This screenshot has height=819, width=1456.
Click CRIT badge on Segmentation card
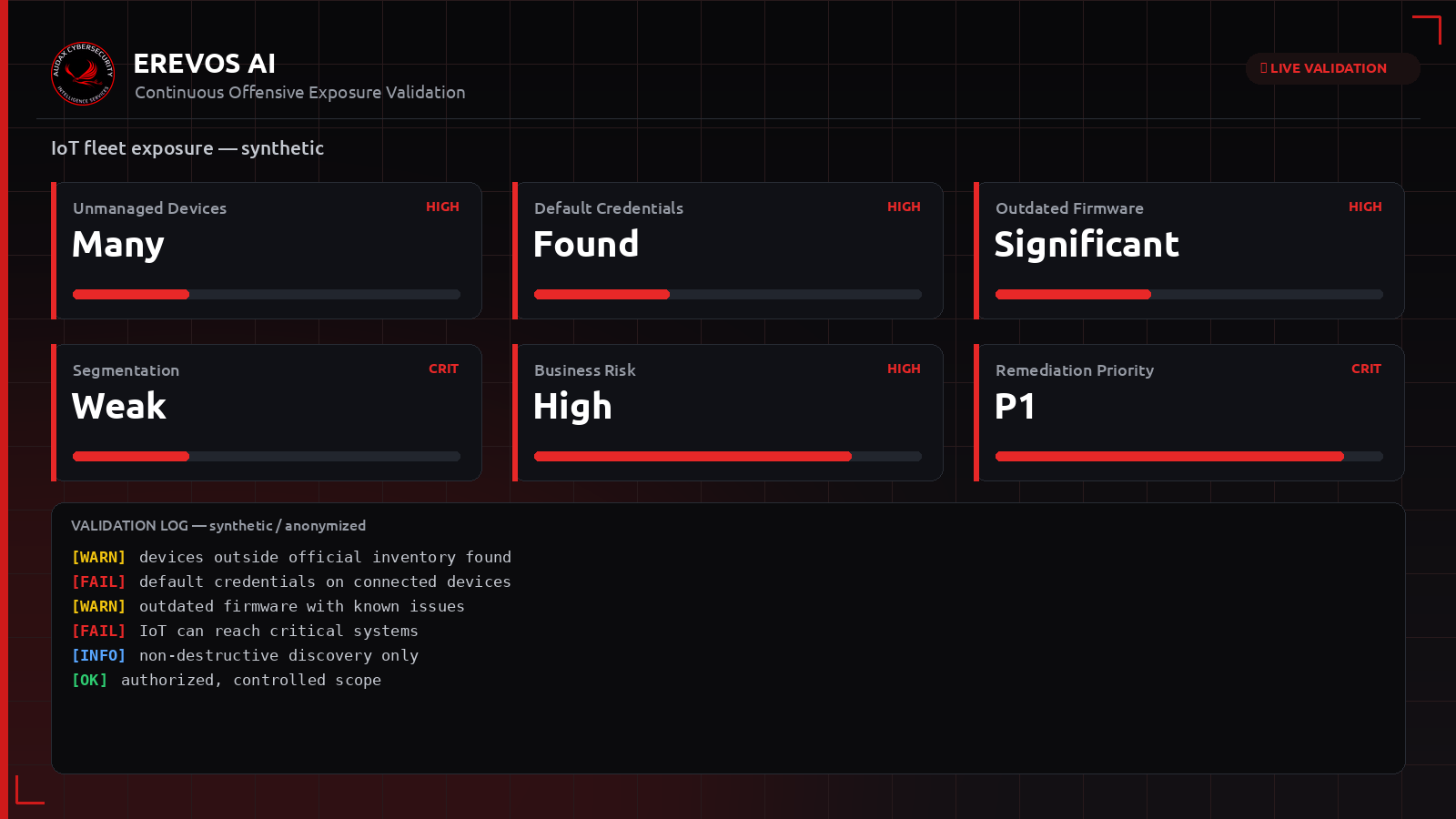point(443,369)
